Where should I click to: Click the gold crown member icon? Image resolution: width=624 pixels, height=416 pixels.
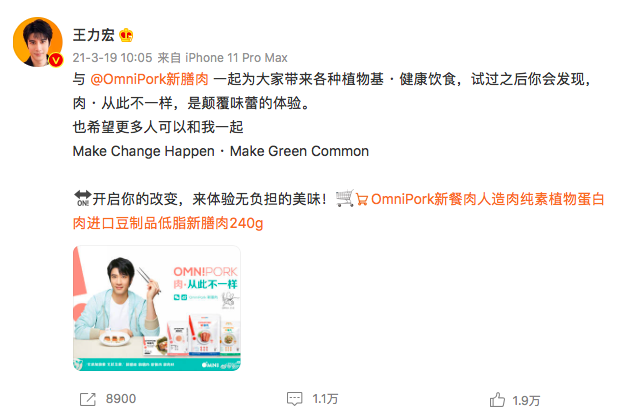coord(126,35)
